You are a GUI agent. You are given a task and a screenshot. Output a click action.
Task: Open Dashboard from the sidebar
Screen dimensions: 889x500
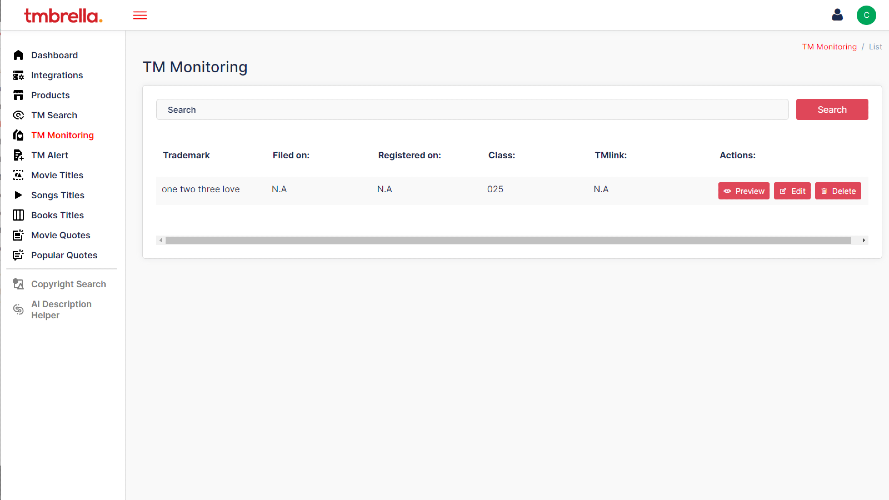tap(54, 55)
